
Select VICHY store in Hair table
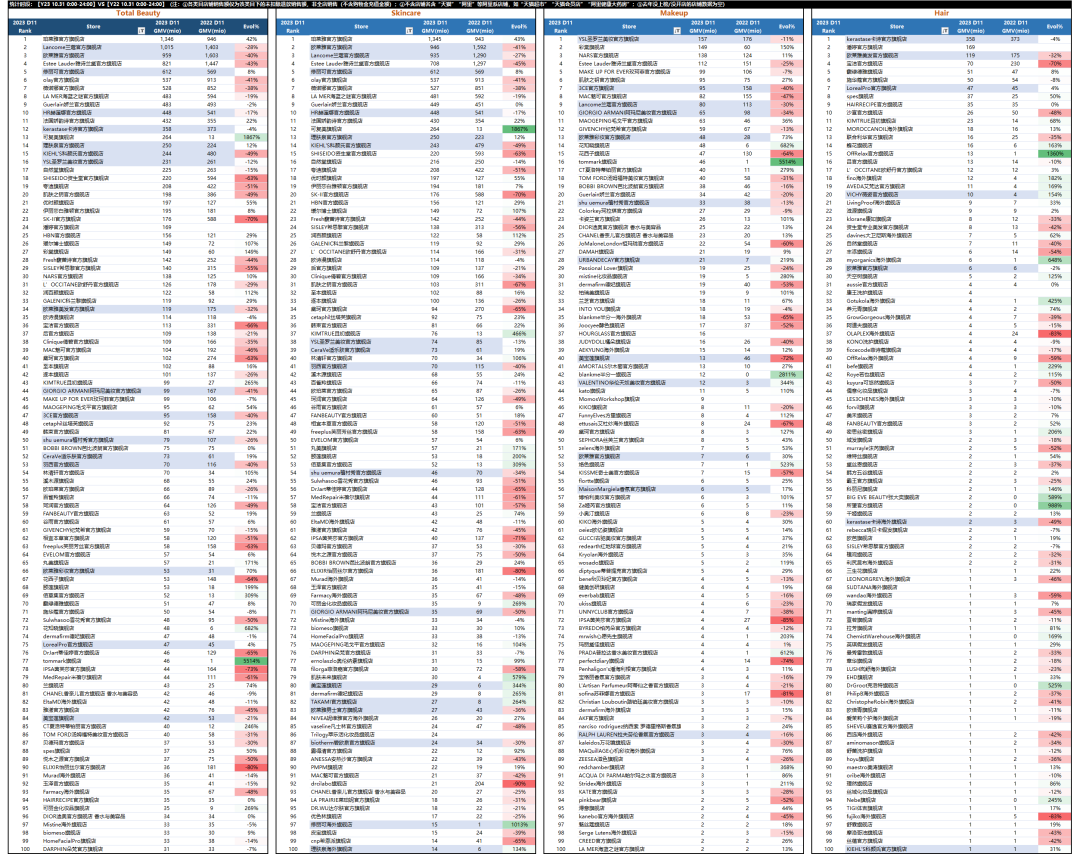[872, 194]
